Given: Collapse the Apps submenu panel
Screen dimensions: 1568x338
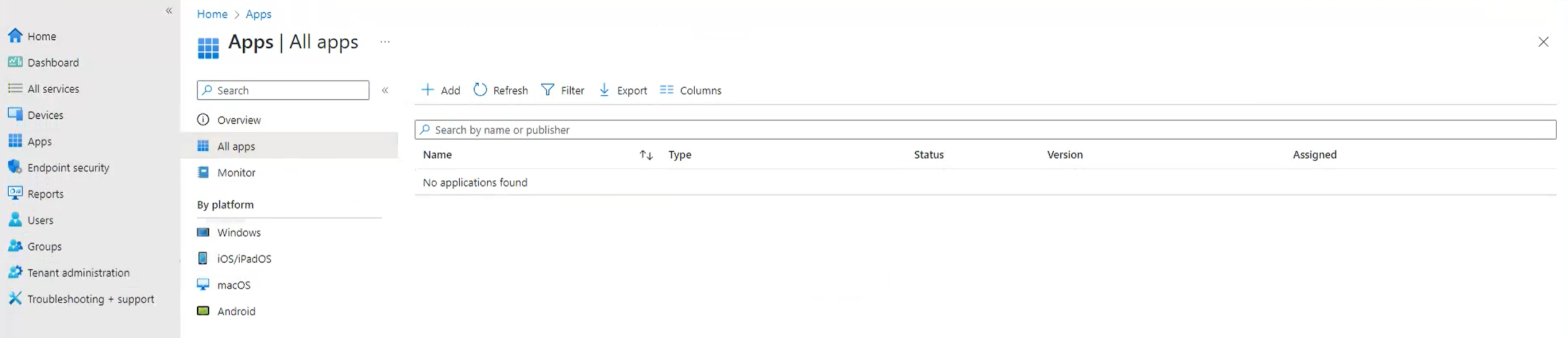Looking at the screenshot, I should tap(385, 91).
